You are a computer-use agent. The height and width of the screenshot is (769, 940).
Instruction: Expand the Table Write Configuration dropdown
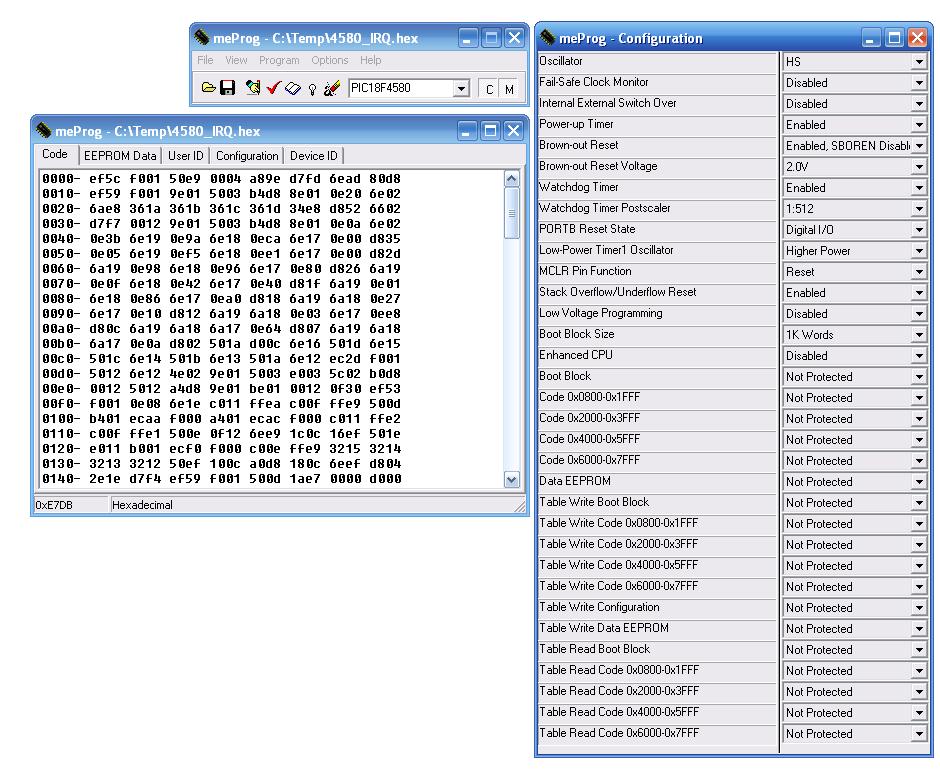coord(919,607)
